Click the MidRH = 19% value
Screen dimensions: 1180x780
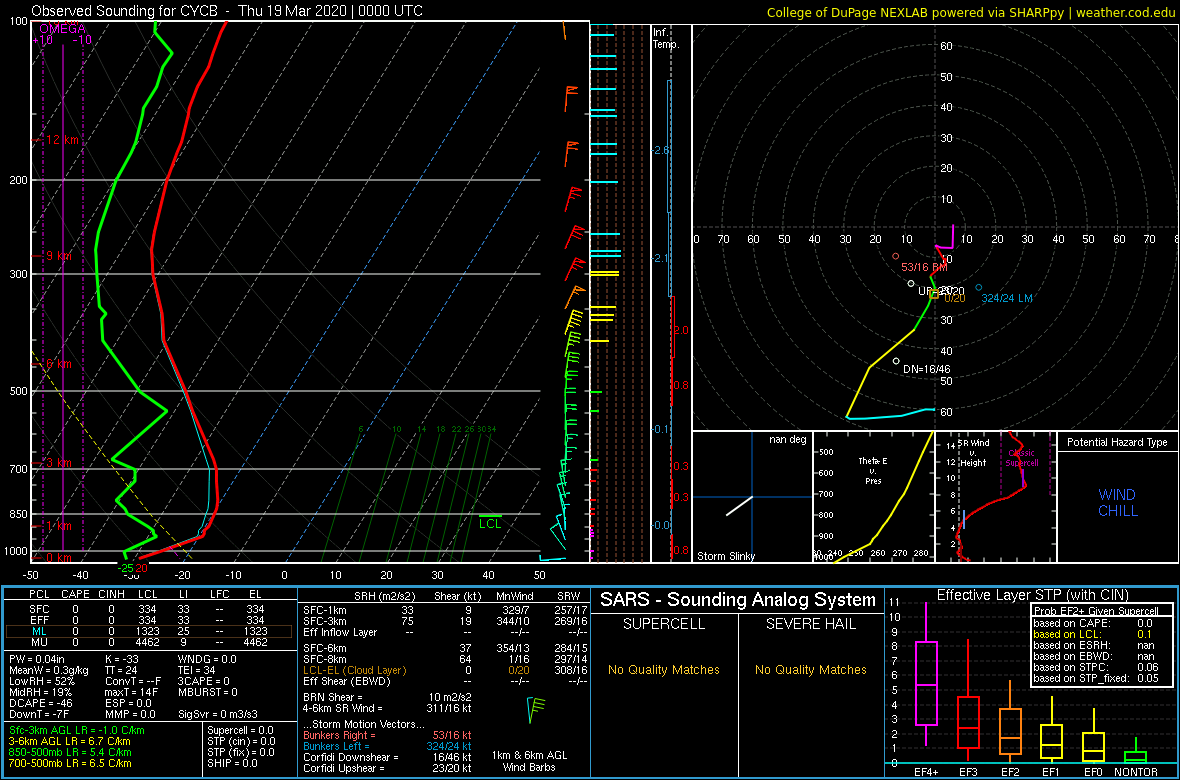coord(40,692)
